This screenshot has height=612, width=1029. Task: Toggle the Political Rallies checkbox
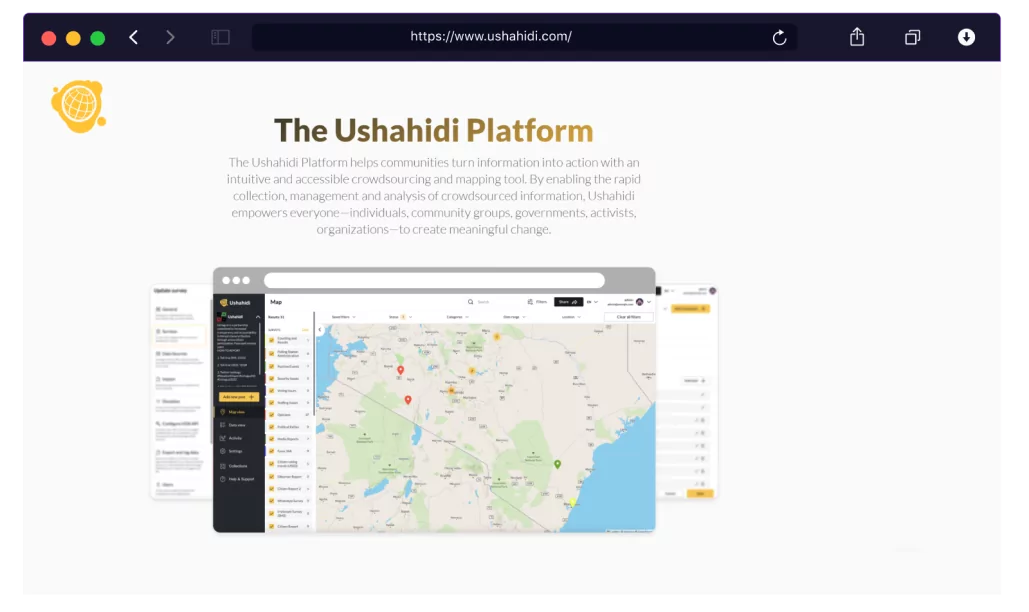coord(272,427)
